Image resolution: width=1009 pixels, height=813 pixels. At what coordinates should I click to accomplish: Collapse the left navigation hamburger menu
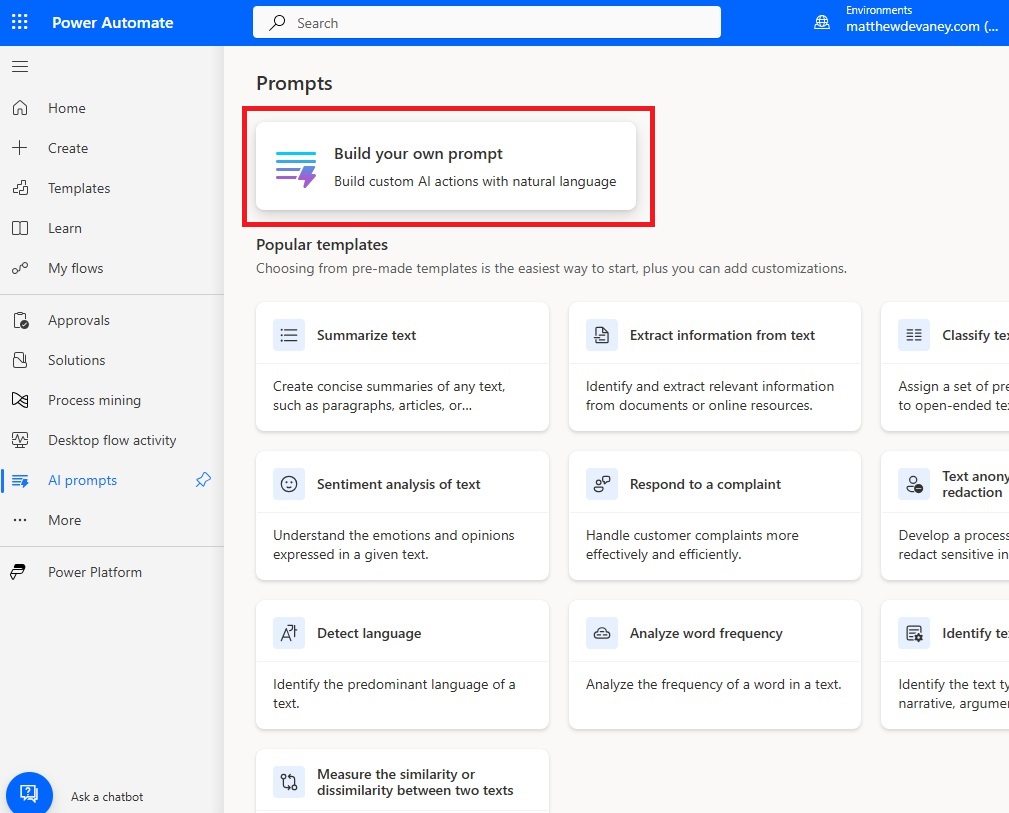(20, 66)
